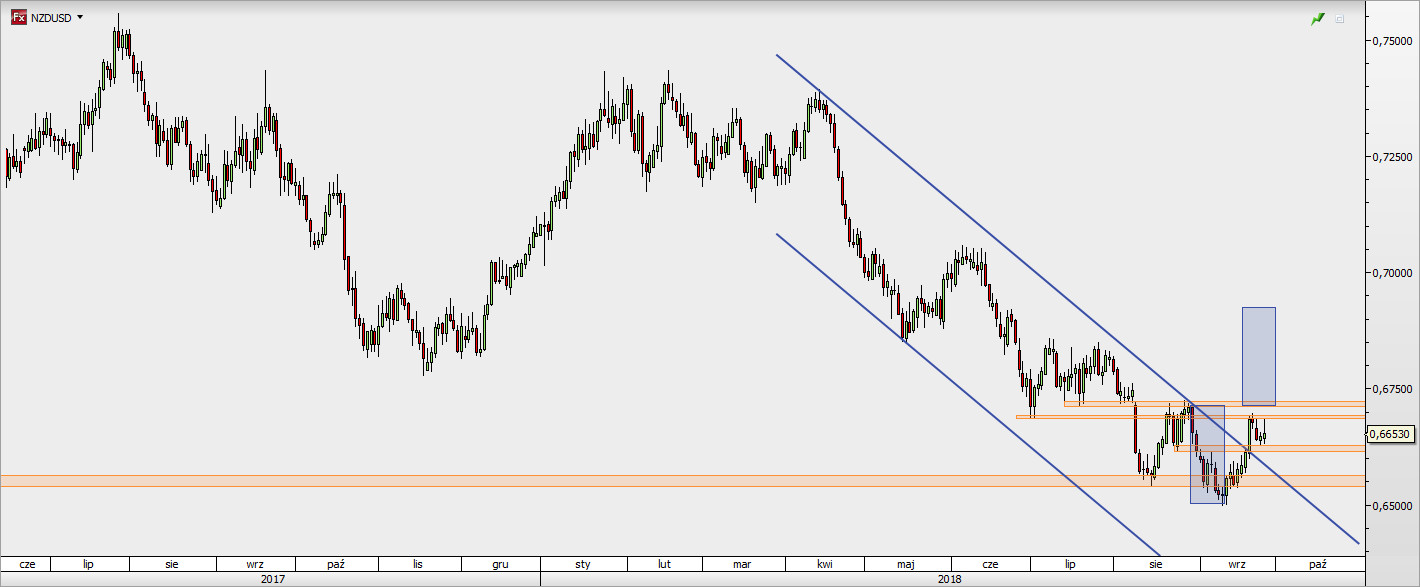Click the 2018 year label on time axis
The image size is (1420, 587).
(950, 578)
